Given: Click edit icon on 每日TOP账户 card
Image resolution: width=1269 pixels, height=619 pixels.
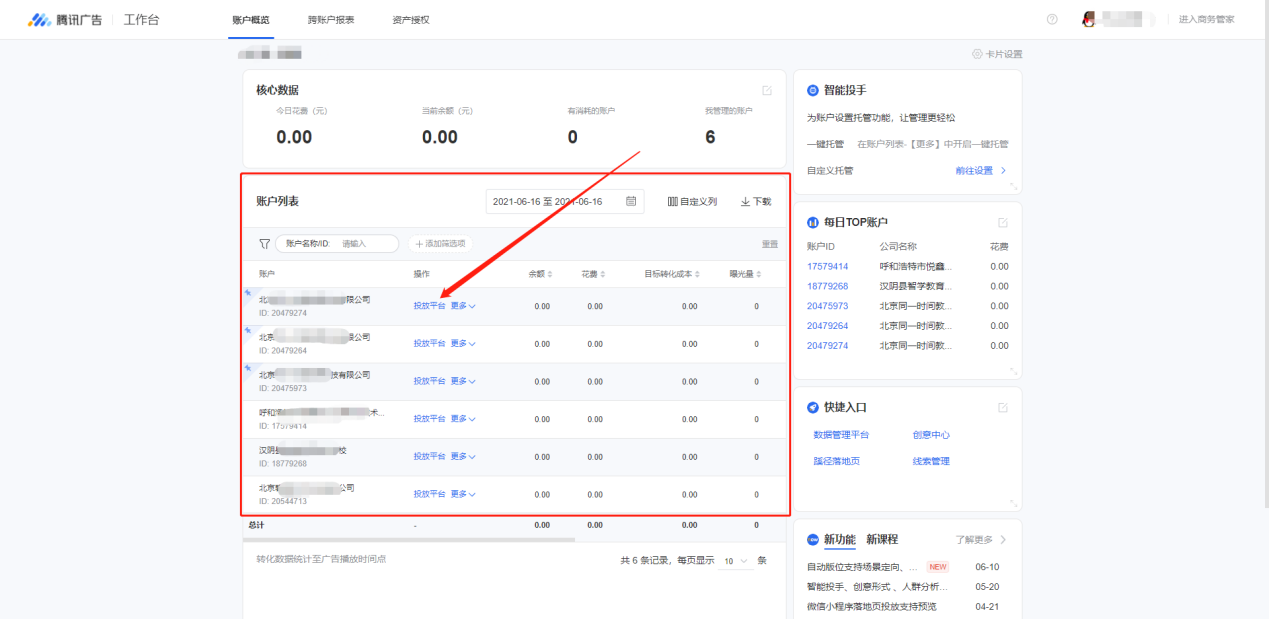Looking at the screenshot, I should click(1003, 222).
